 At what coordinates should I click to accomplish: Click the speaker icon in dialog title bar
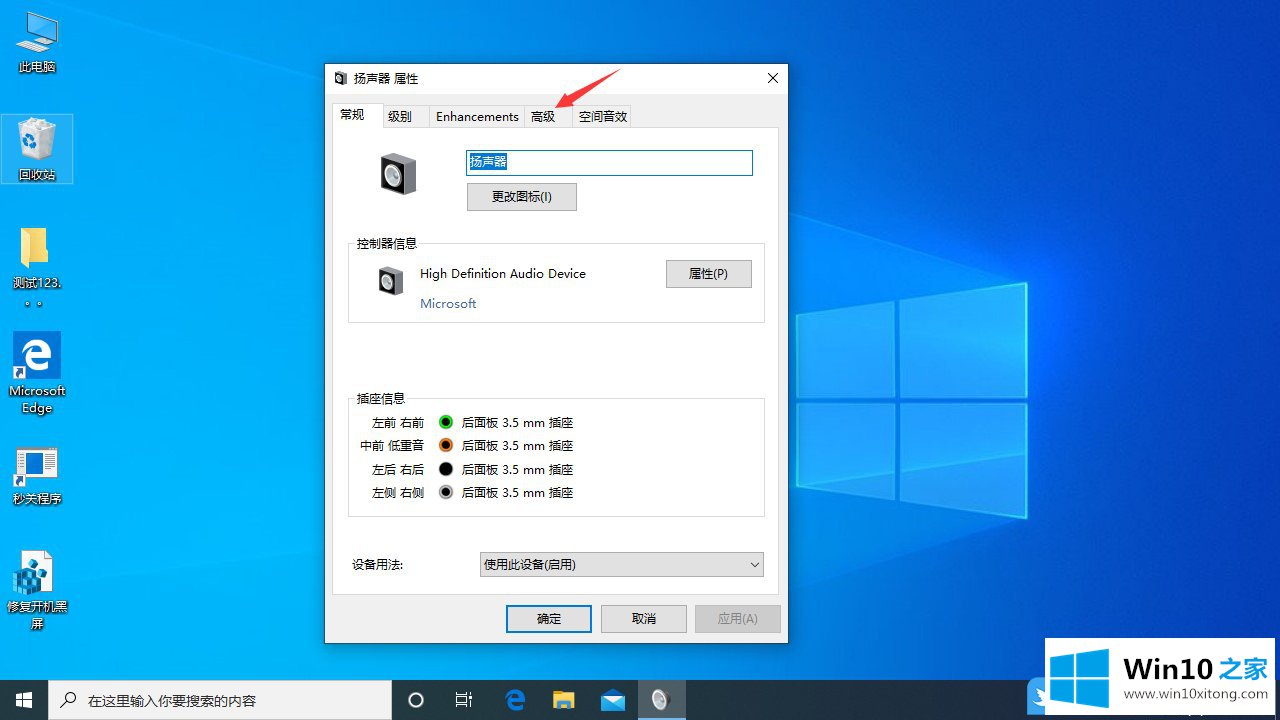(341, 78)
